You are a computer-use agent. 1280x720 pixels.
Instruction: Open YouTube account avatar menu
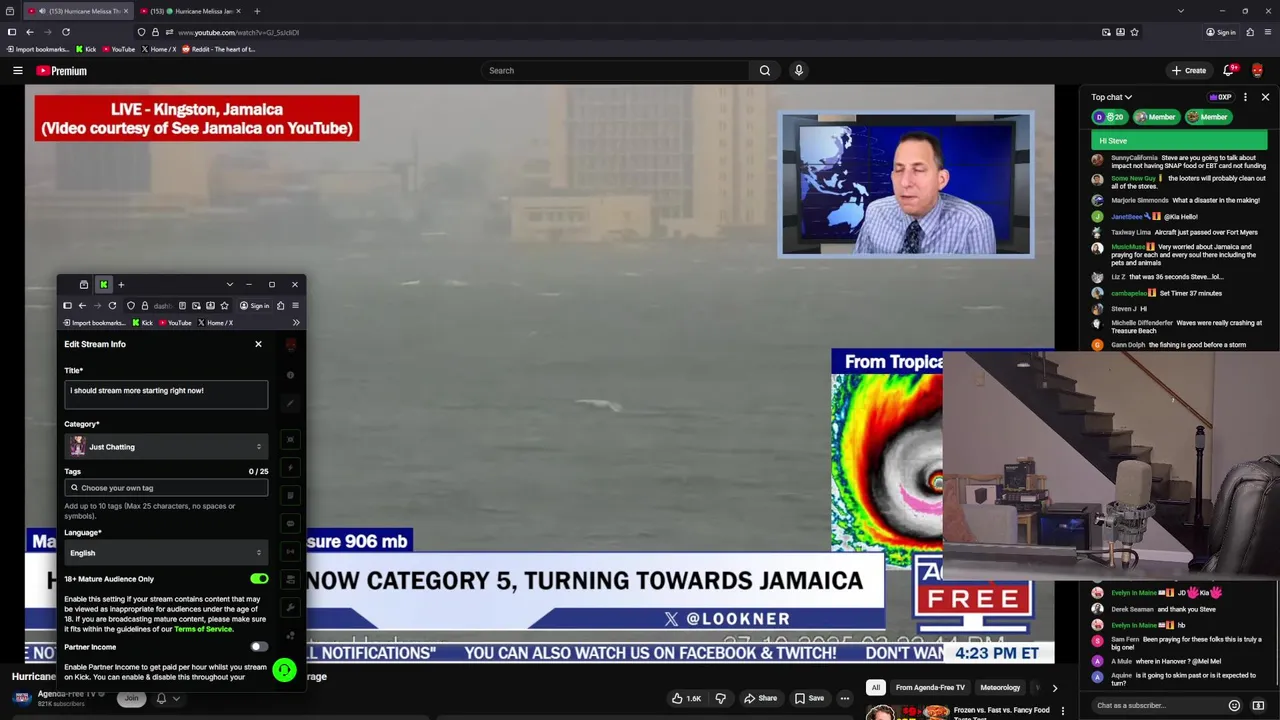[x=1257, y=71]
